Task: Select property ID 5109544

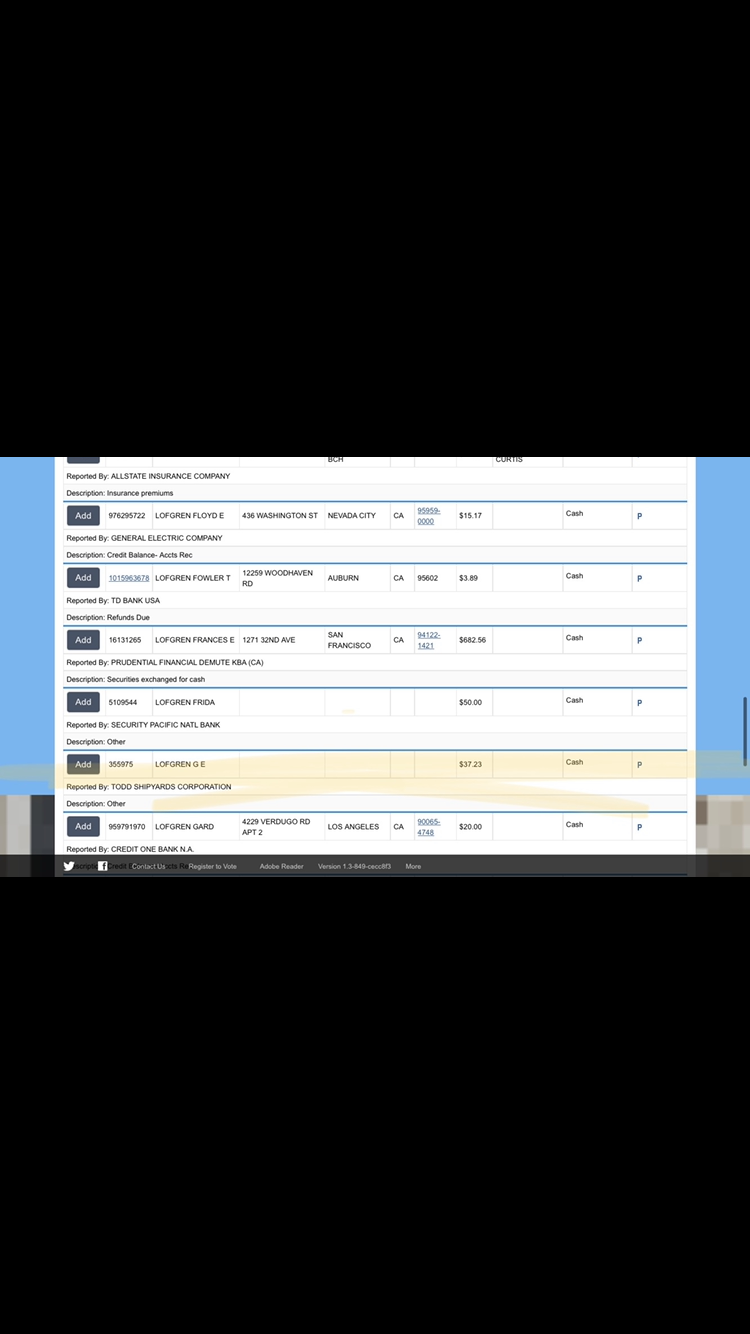Action: [x=123, y=702]
